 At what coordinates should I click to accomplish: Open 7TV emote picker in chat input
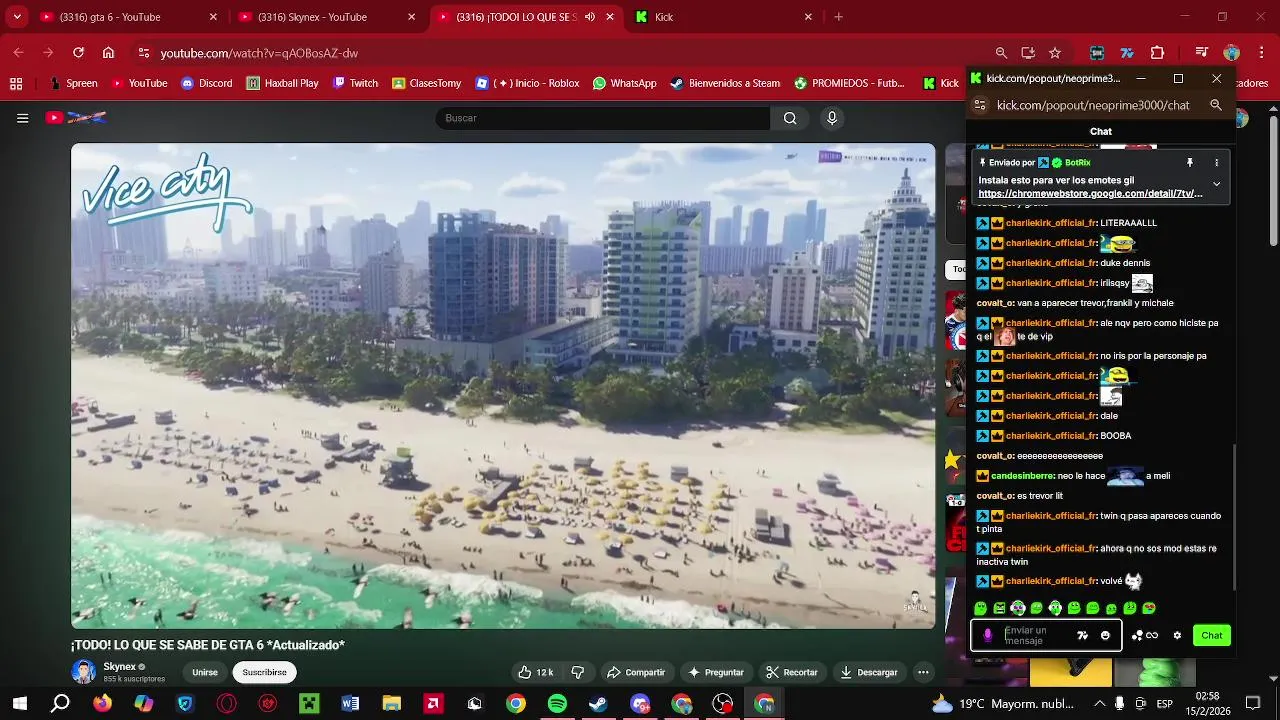(x=1082, y=635)
